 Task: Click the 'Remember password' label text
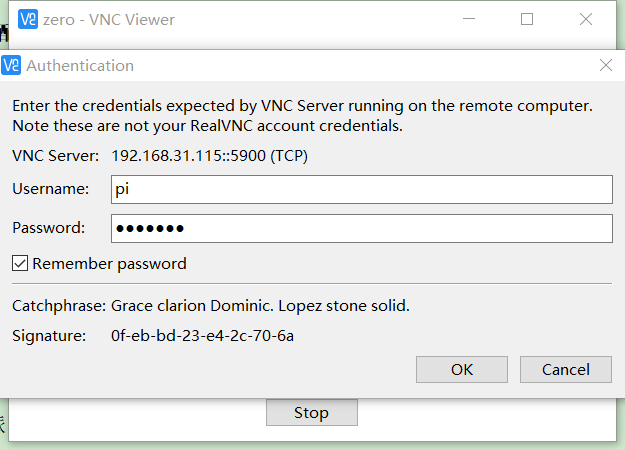pos(109,264)
